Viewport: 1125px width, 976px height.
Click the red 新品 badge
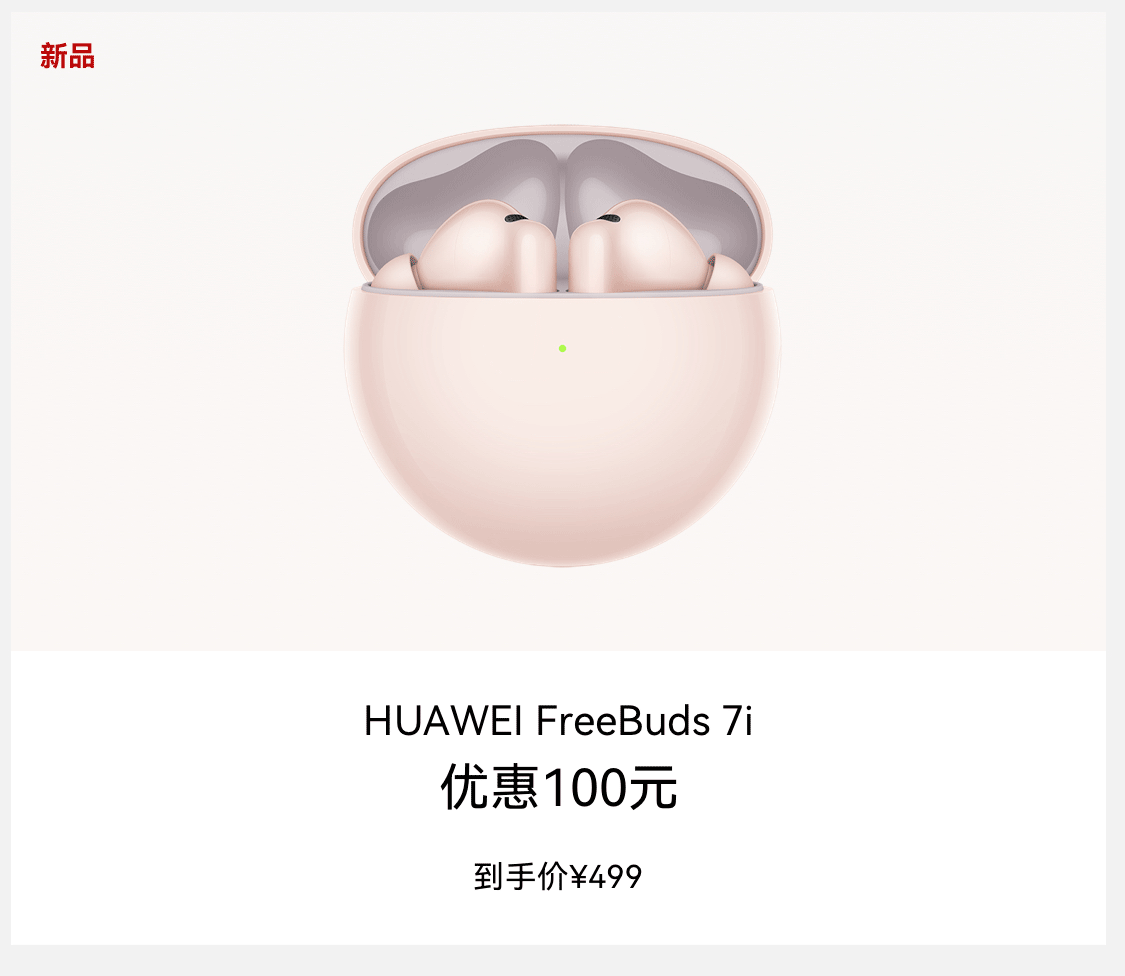pyautogui.click(x=67, y=56)
